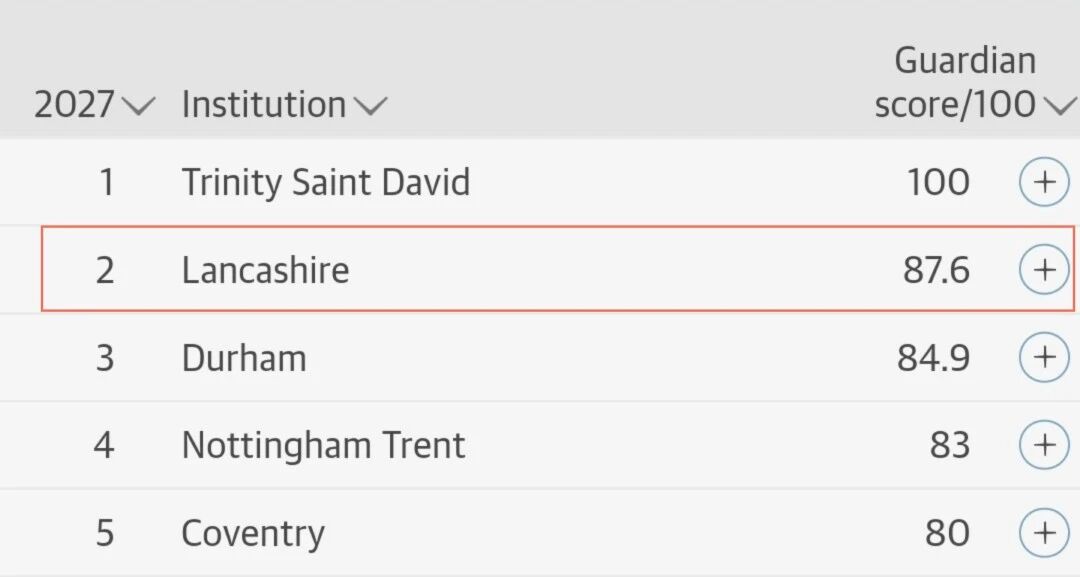Image resolution: width=1080 pixels, height=577 pixels.
Task: Click Coventry institution name
Action: tap(253, 534)
